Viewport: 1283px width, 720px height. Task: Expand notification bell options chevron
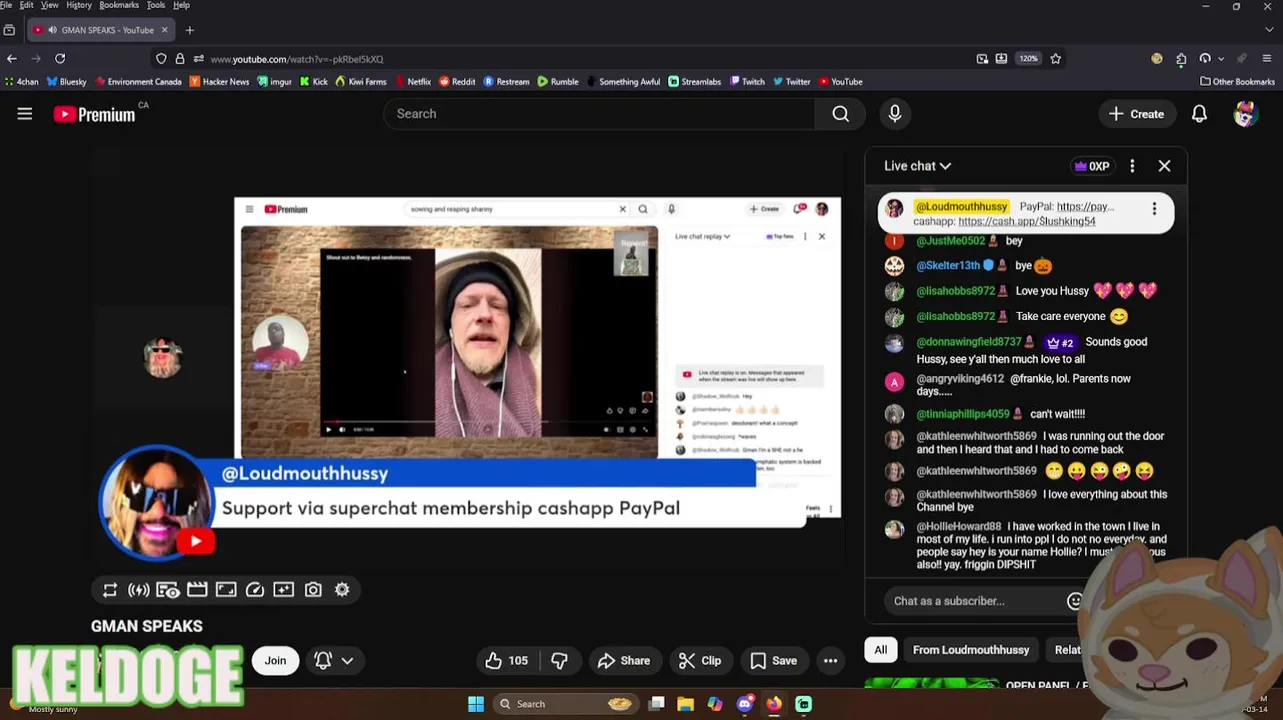[x=347, y=660]
